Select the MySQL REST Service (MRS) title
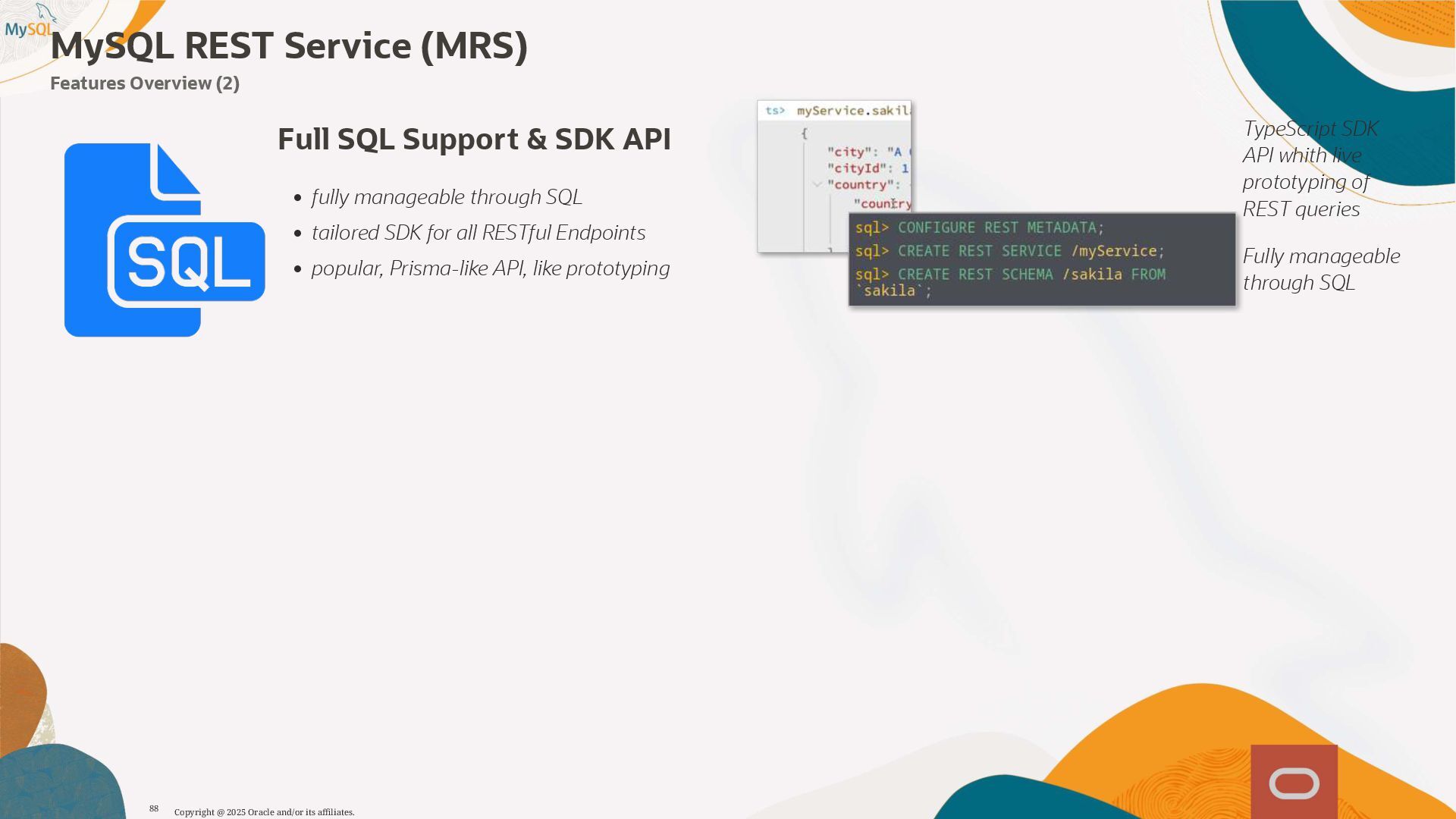Image resolution: width=1456 pixels, height=819 pixels. click(x=288, y=45)
